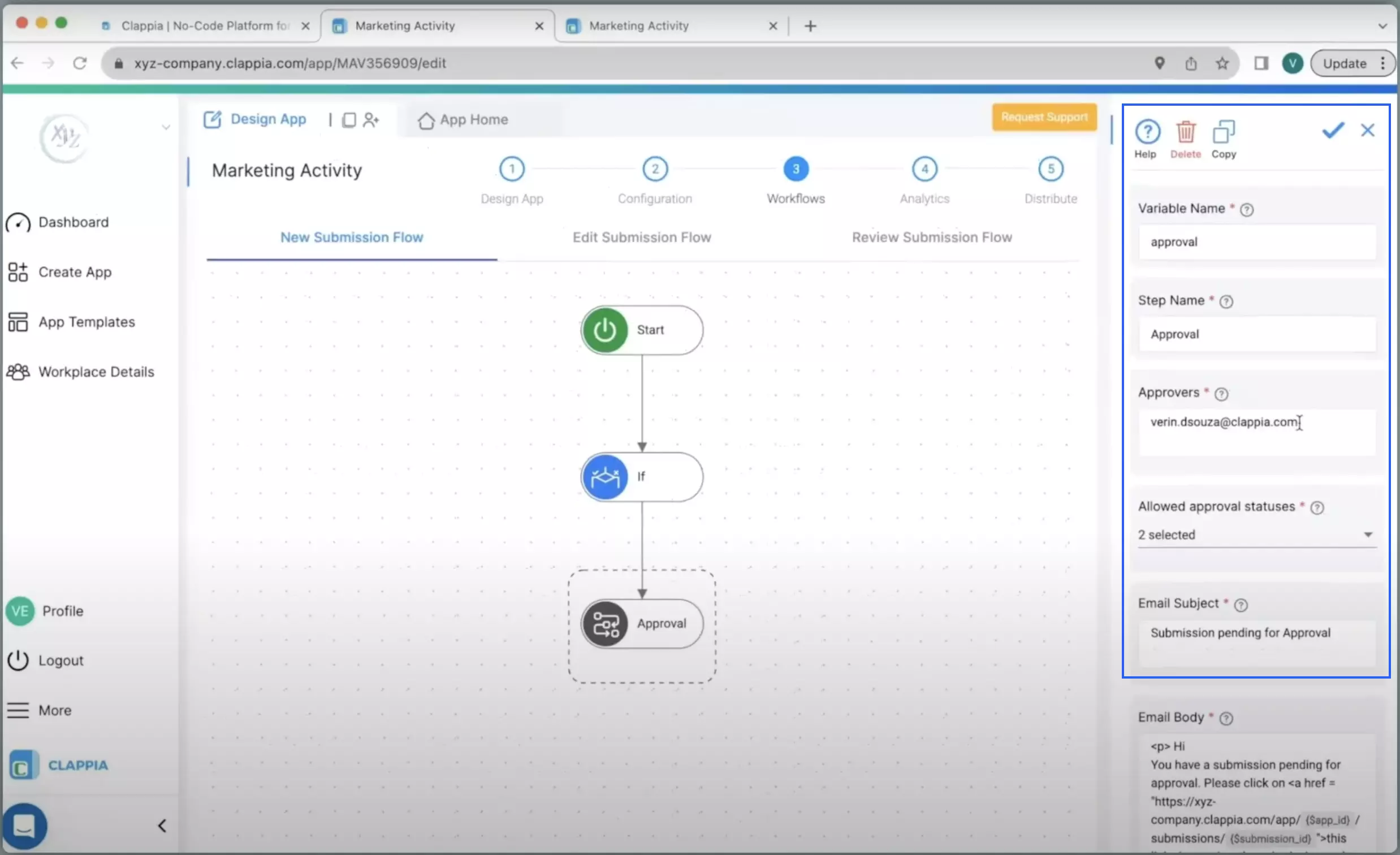Open the Review Submission Flow tab

pyautogui.click(x=931, y=237)
